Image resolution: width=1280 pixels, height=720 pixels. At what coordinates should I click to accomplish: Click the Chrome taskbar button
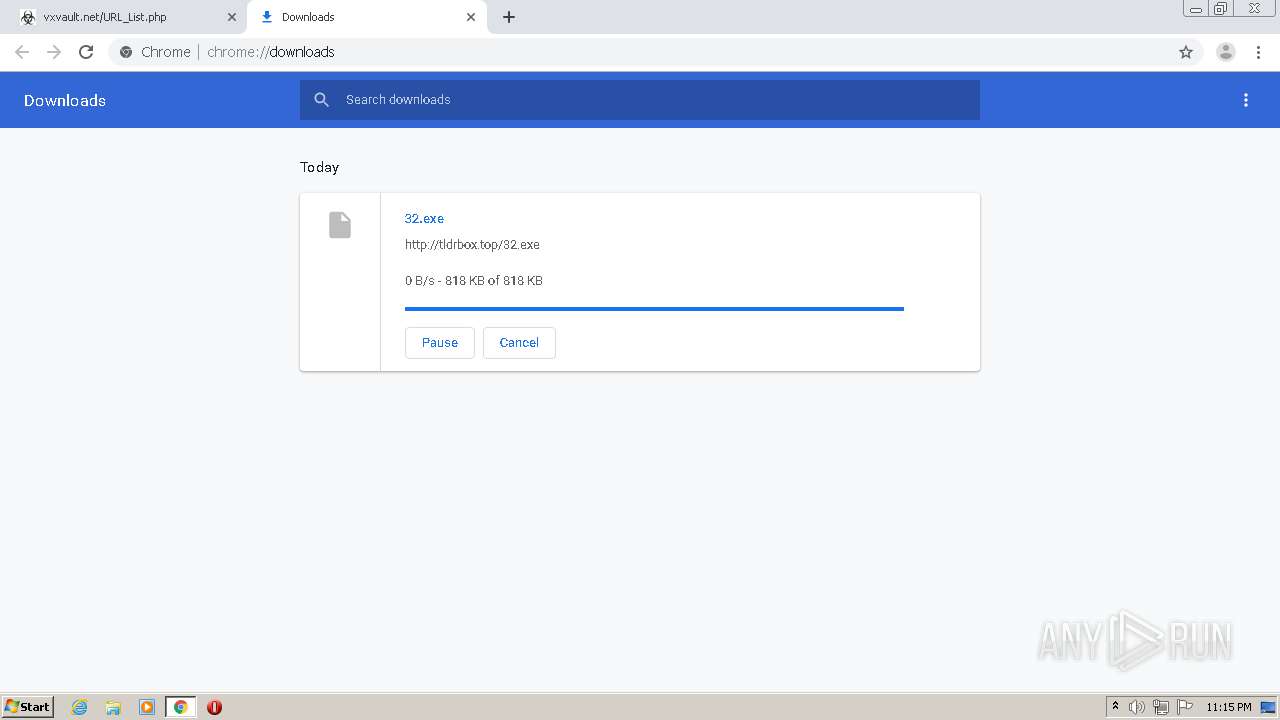tap(180, 707)
